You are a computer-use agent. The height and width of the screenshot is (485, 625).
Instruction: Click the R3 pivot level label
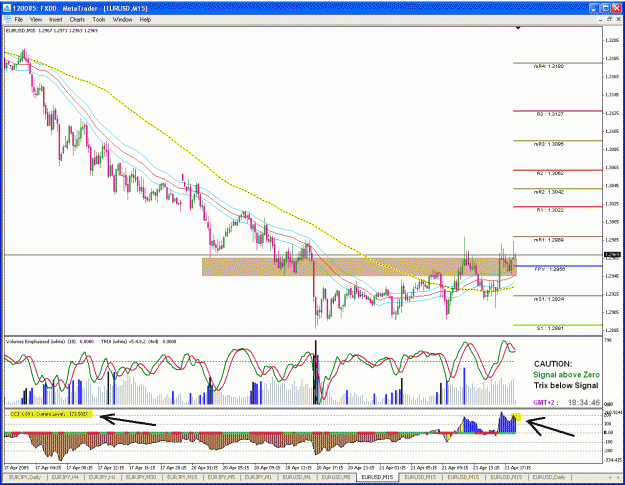coord(550,114)
